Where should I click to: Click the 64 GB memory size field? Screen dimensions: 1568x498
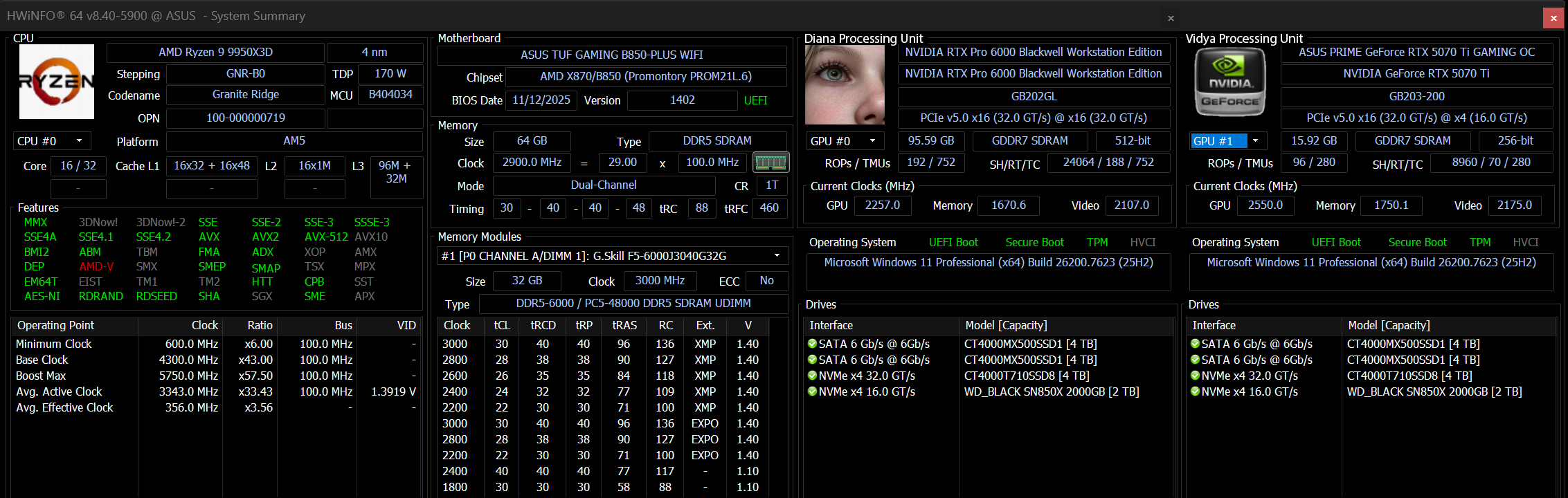coord(532,141)
